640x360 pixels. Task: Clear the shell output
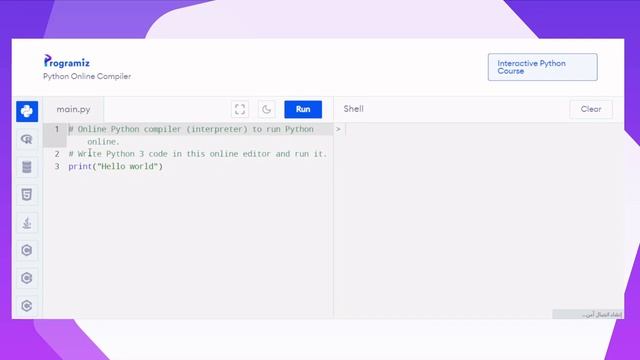tap(591, 109)
